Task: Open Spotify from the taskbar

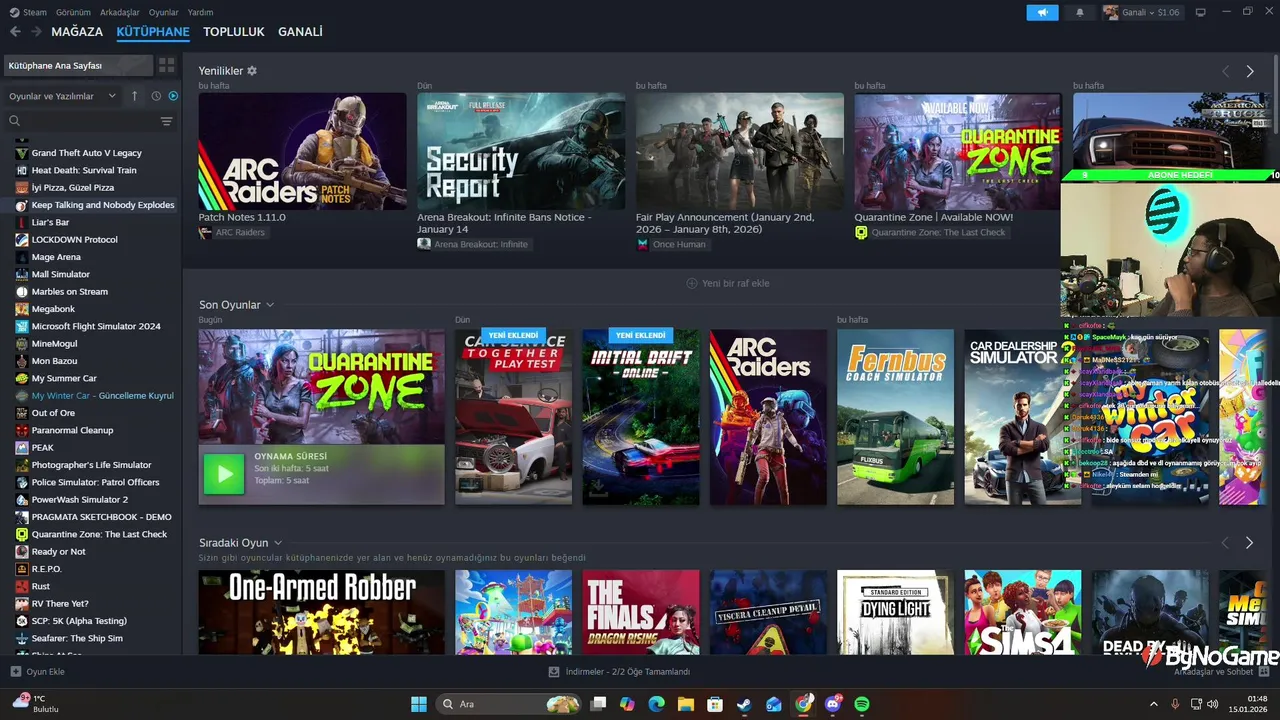Action: [x=862, y=704]
